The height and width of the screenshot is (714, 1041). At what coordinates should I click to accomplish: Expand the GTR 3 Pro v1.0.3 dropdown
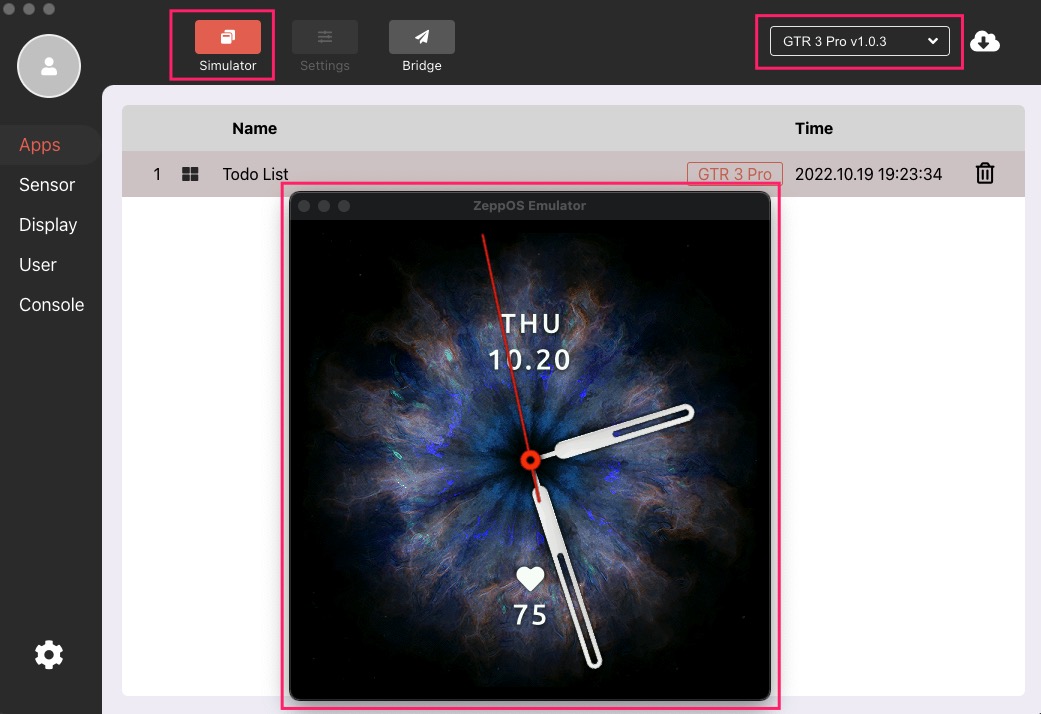click(x=859, y=41)
